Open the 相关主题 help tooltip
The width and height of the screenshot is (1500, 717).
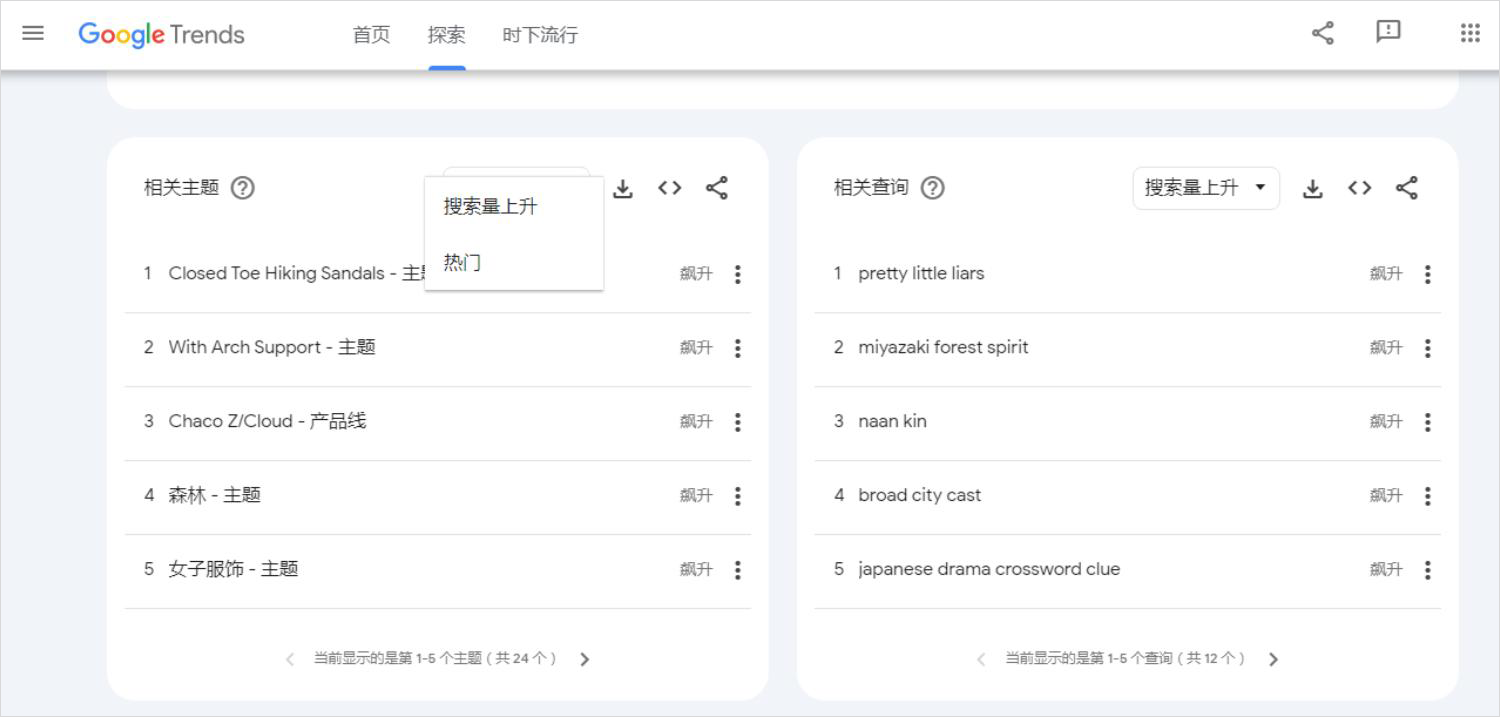click(242, 186)
